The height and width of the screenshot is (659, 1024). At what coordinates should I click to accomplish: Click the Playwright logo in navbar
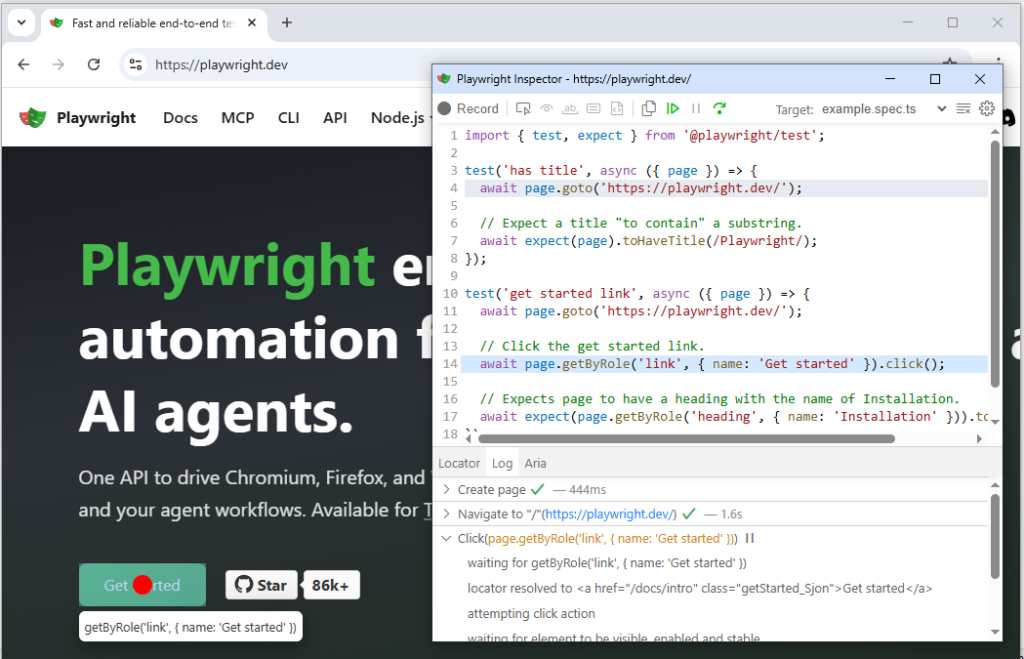[x=77, y=118]
